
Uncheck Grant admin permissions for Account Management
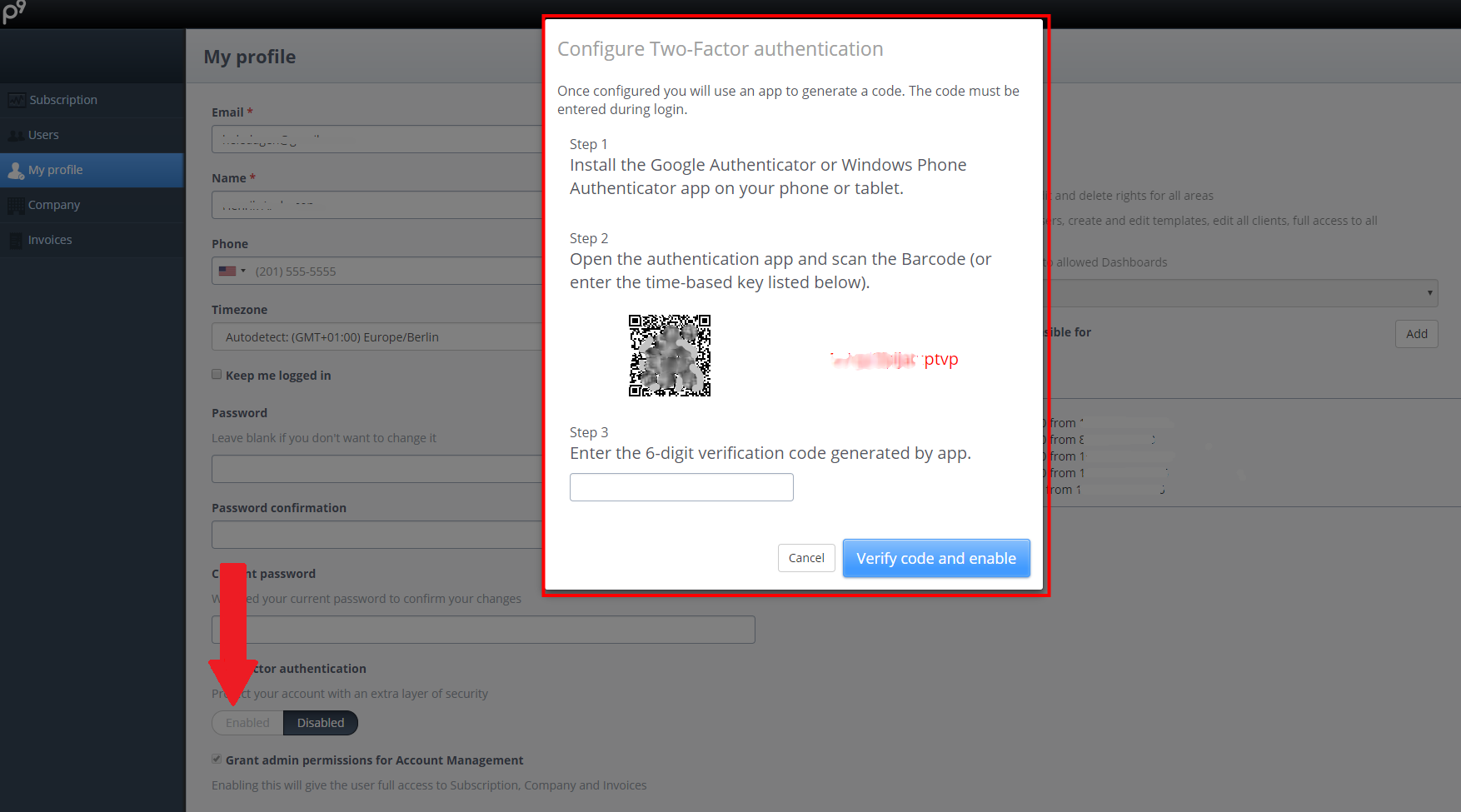click(x=217, y=758)
